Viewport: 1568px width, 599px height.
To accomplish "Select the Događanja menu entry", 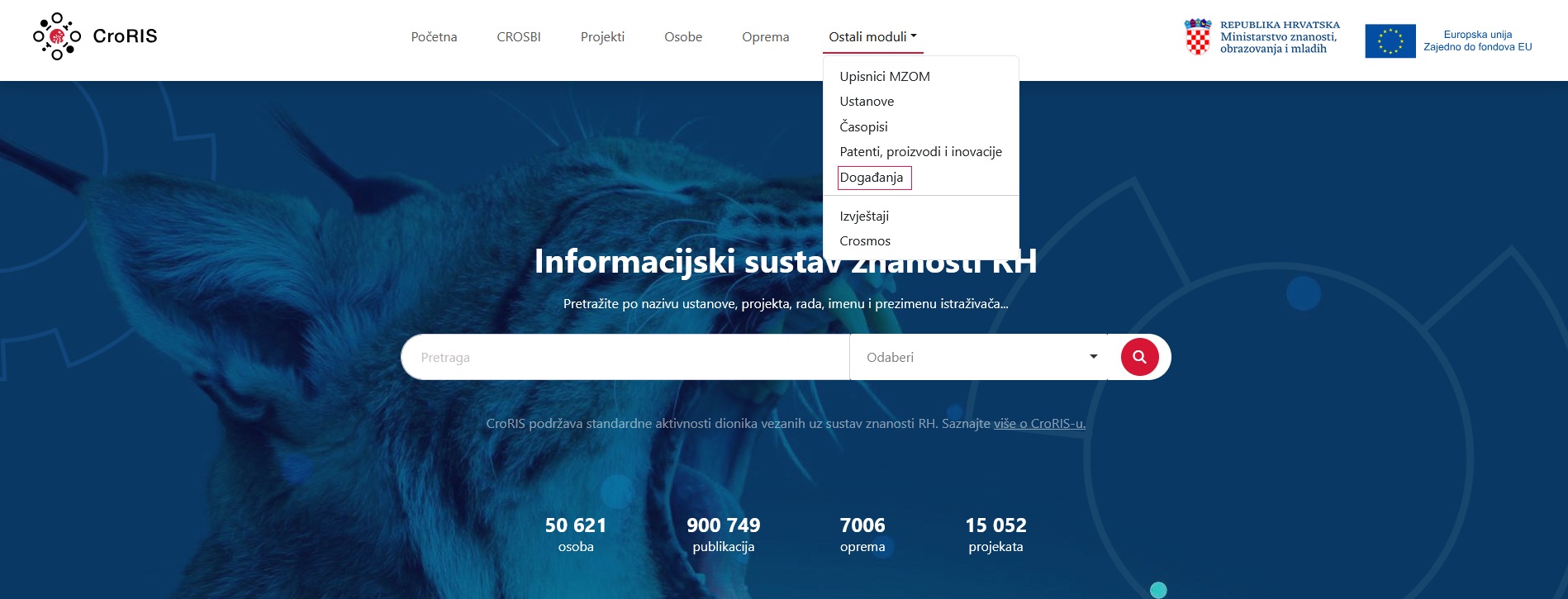I will tap(872, 178).
